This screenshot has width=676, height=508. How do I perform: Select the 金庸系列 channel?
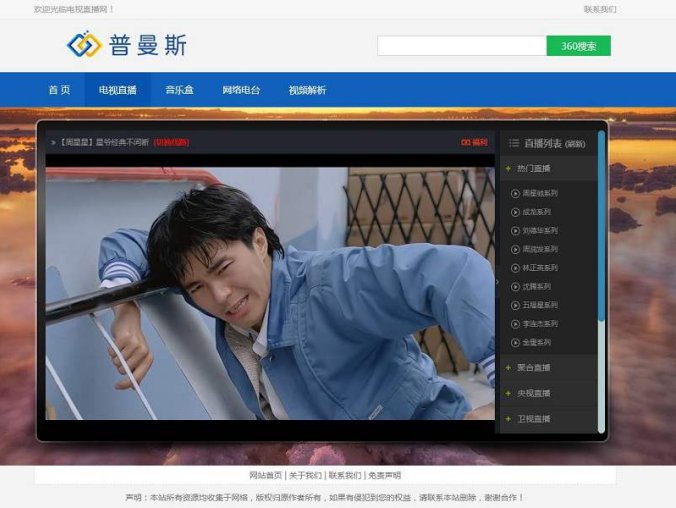click(536, 342)
